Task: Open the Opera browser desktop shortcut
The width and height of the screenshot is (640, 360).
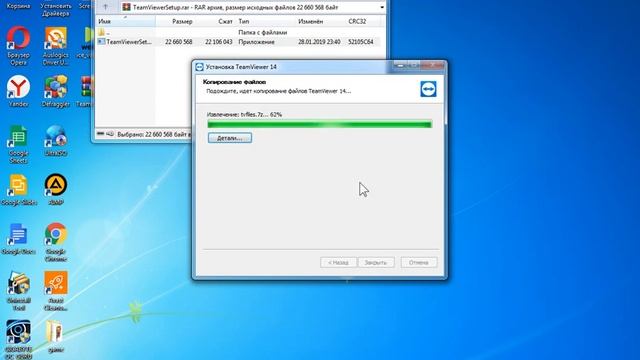Action: [18, 45]
